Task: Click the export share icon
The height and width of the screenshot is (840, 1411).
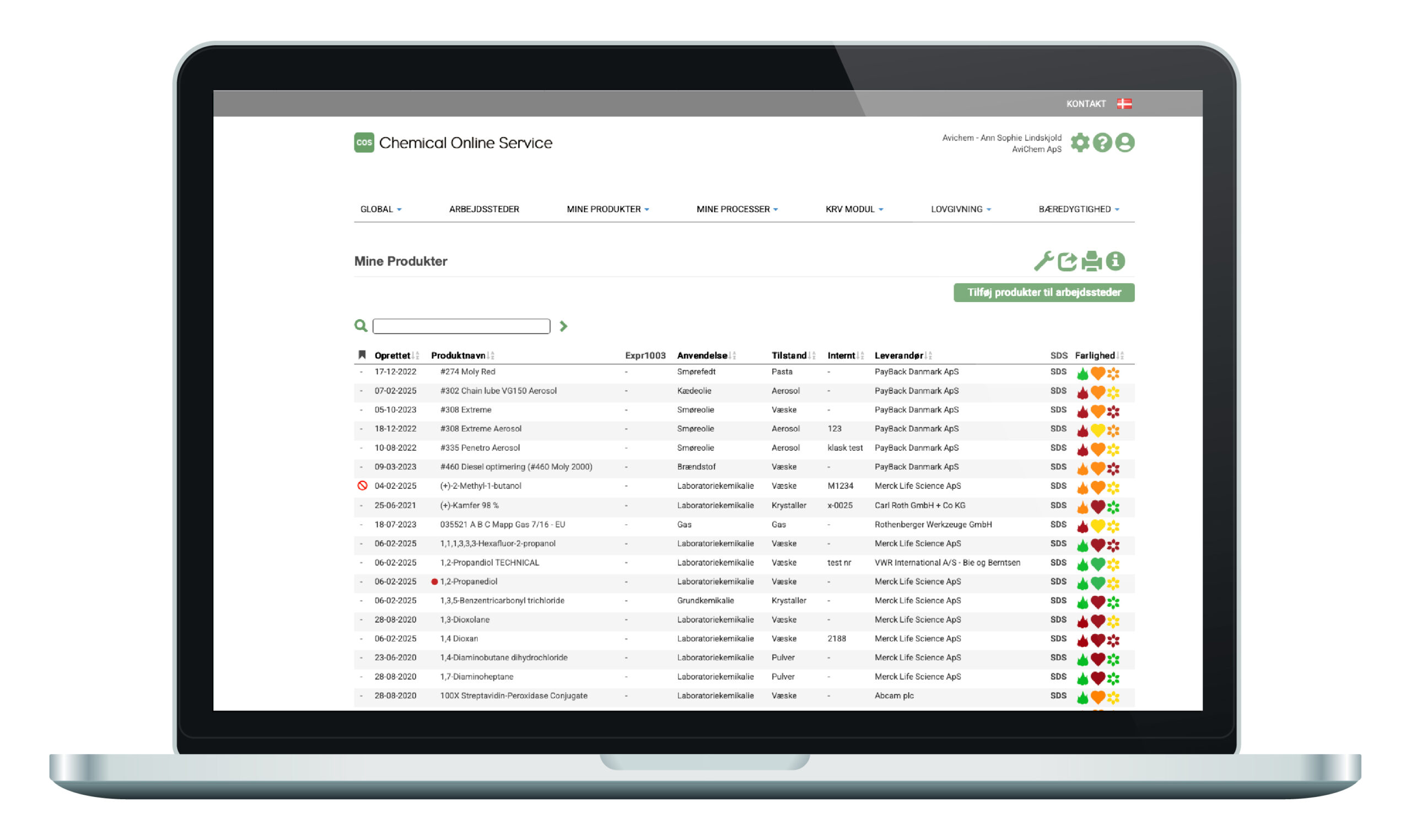Action: point(1067,261)
